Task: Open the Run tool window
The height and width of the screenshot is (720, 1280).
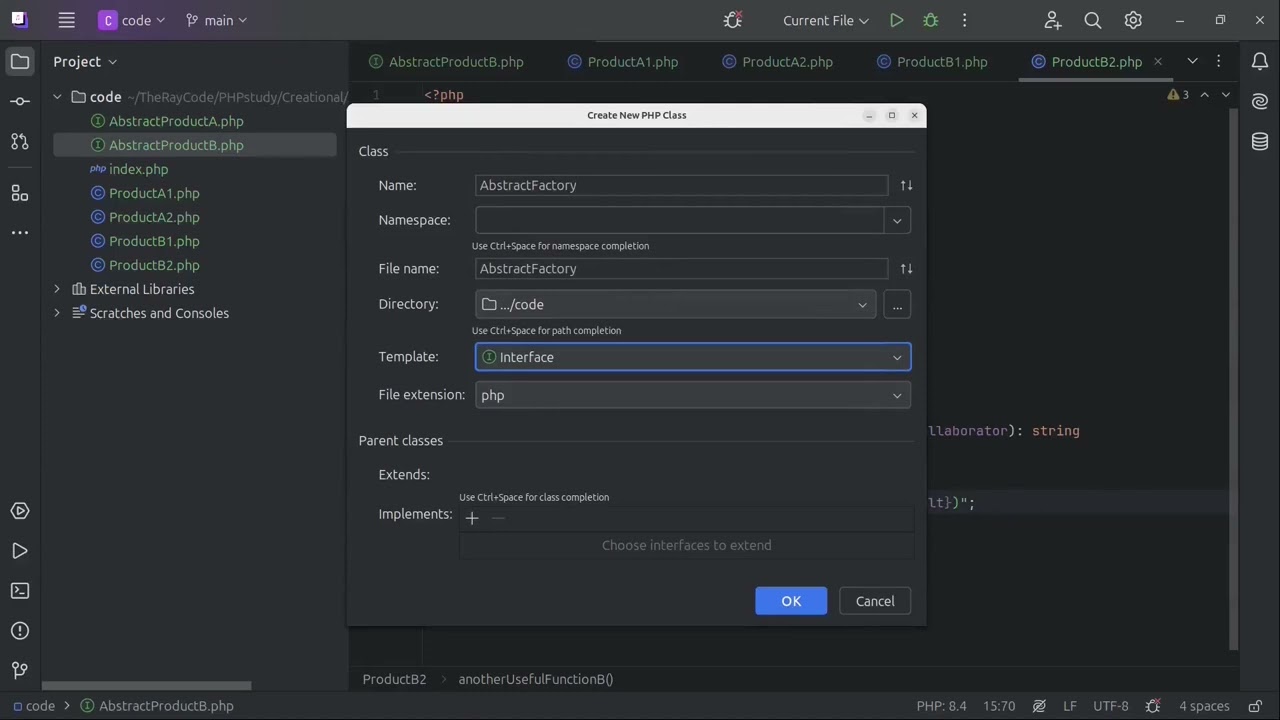Action: click(x=20, y=551)
